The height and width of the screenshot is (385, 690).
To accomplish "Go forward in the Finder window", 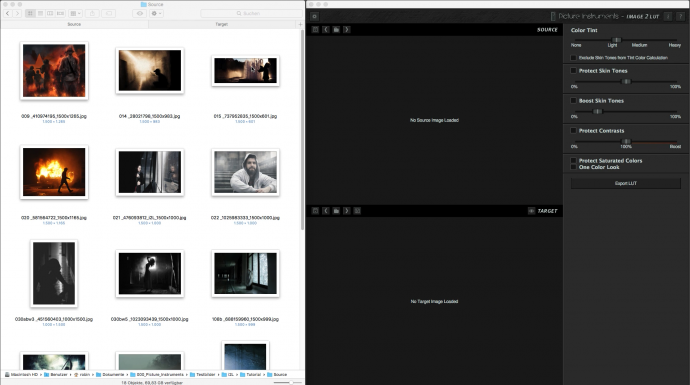I will tap(17, 14).
